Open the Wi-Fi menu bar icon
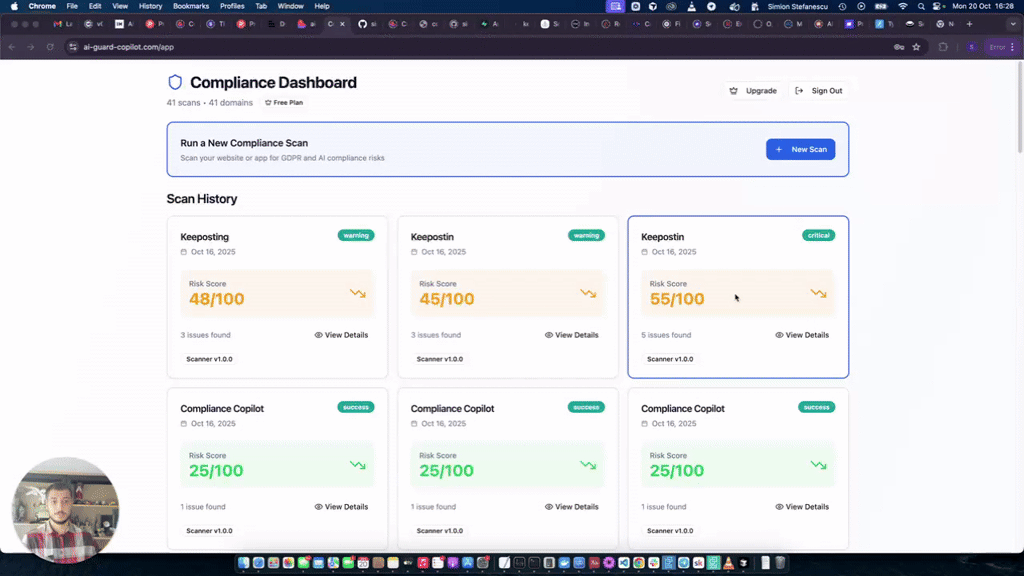This screenshot has width=1024, height=576. coord(903,7)
